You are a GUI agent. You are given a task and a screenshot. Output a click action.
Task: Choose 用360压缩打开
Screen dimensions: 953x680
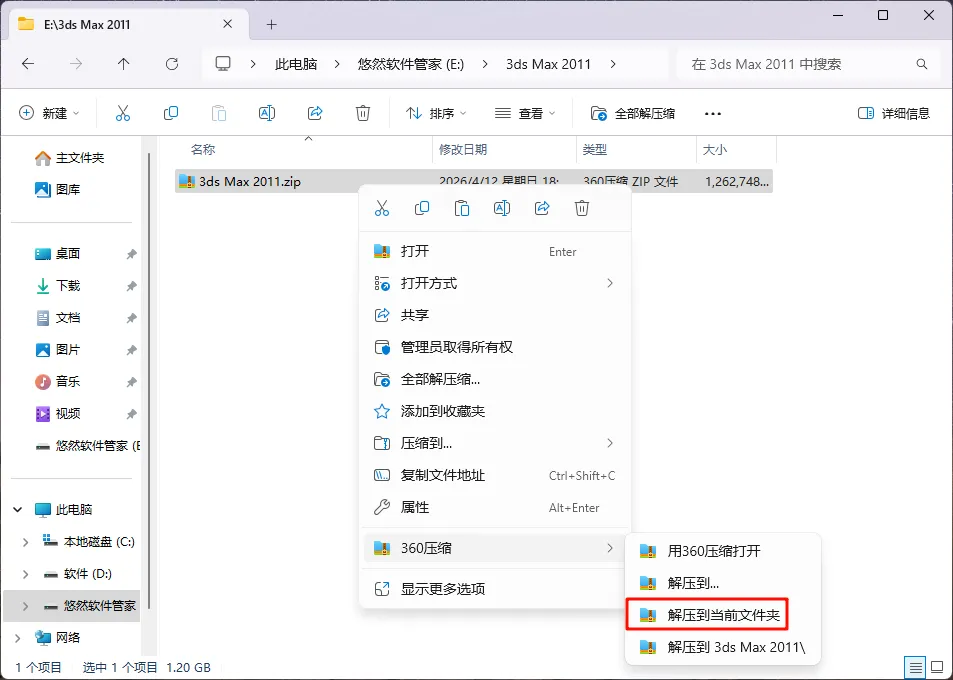pos(723,551)
